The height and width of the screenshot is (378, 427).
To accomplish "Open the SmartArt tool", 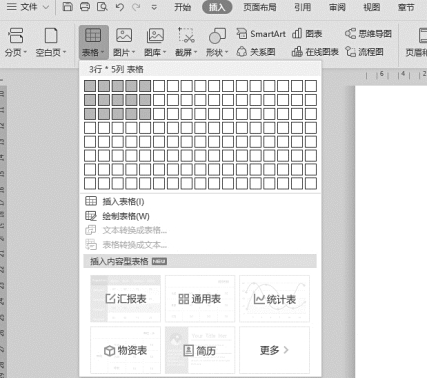I will point(261,34).
